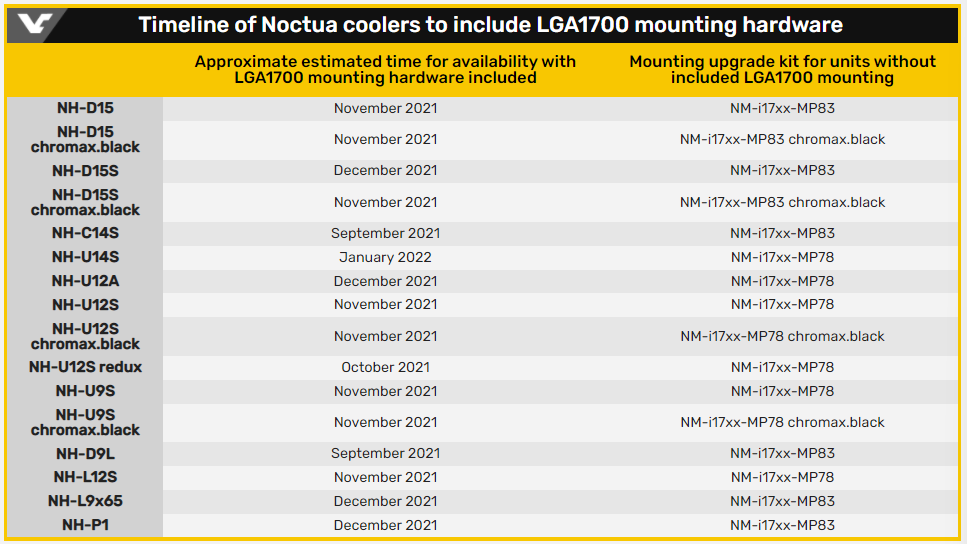Click the NH-D9L cooler name
This screenshot has width=967, height=544.
(x=85, y=453)
